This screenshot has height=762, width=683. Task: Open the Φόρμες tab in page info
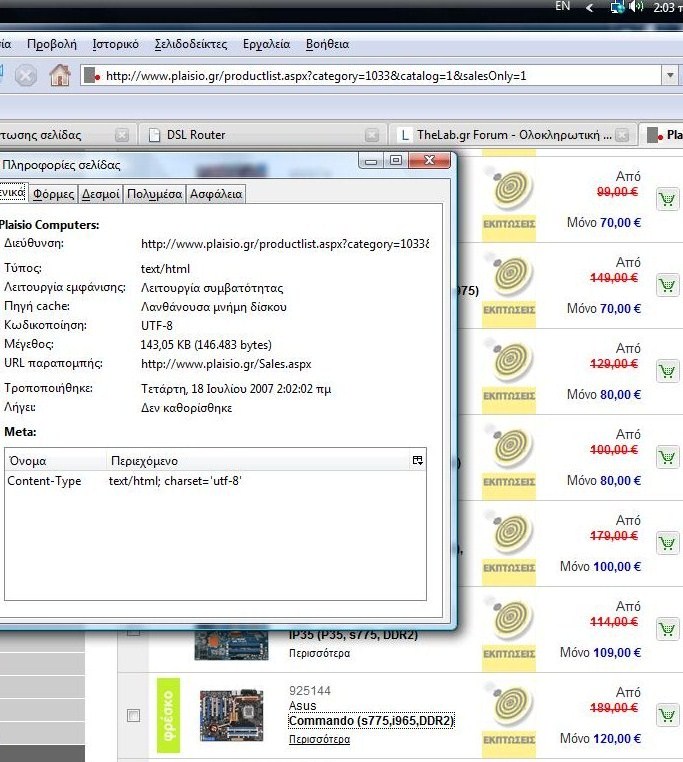tap(53, 194)
